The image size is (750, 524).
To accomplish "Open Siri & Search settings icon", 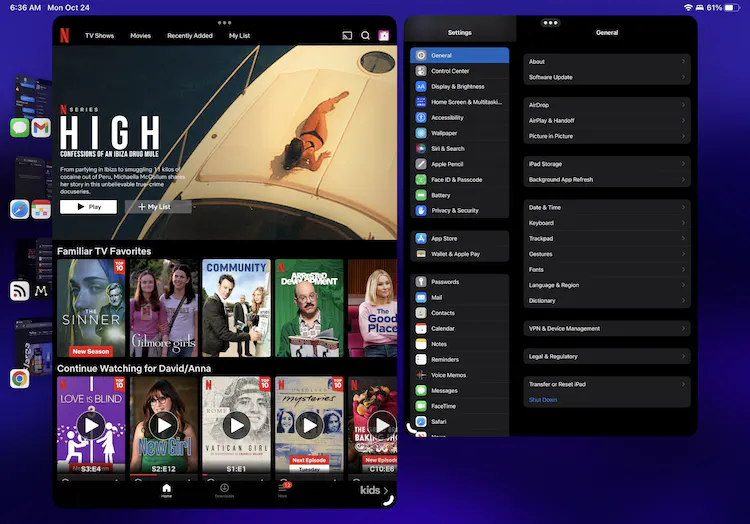I will [421, 148].
